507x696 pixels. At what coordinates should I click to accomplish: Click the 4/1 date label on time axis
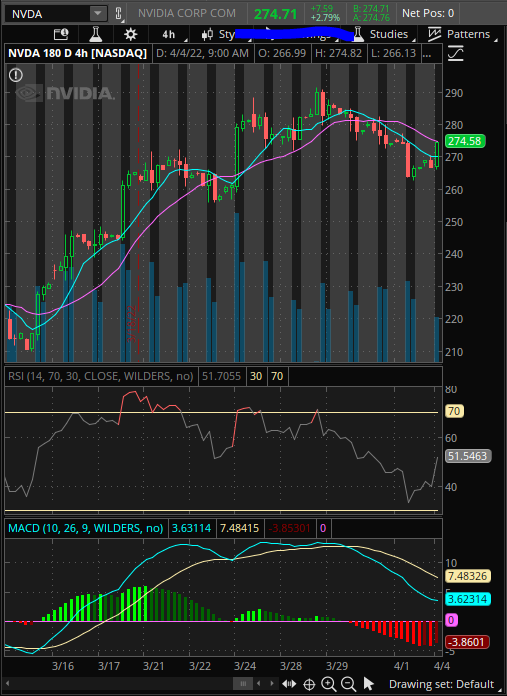(x=401, y=666)
